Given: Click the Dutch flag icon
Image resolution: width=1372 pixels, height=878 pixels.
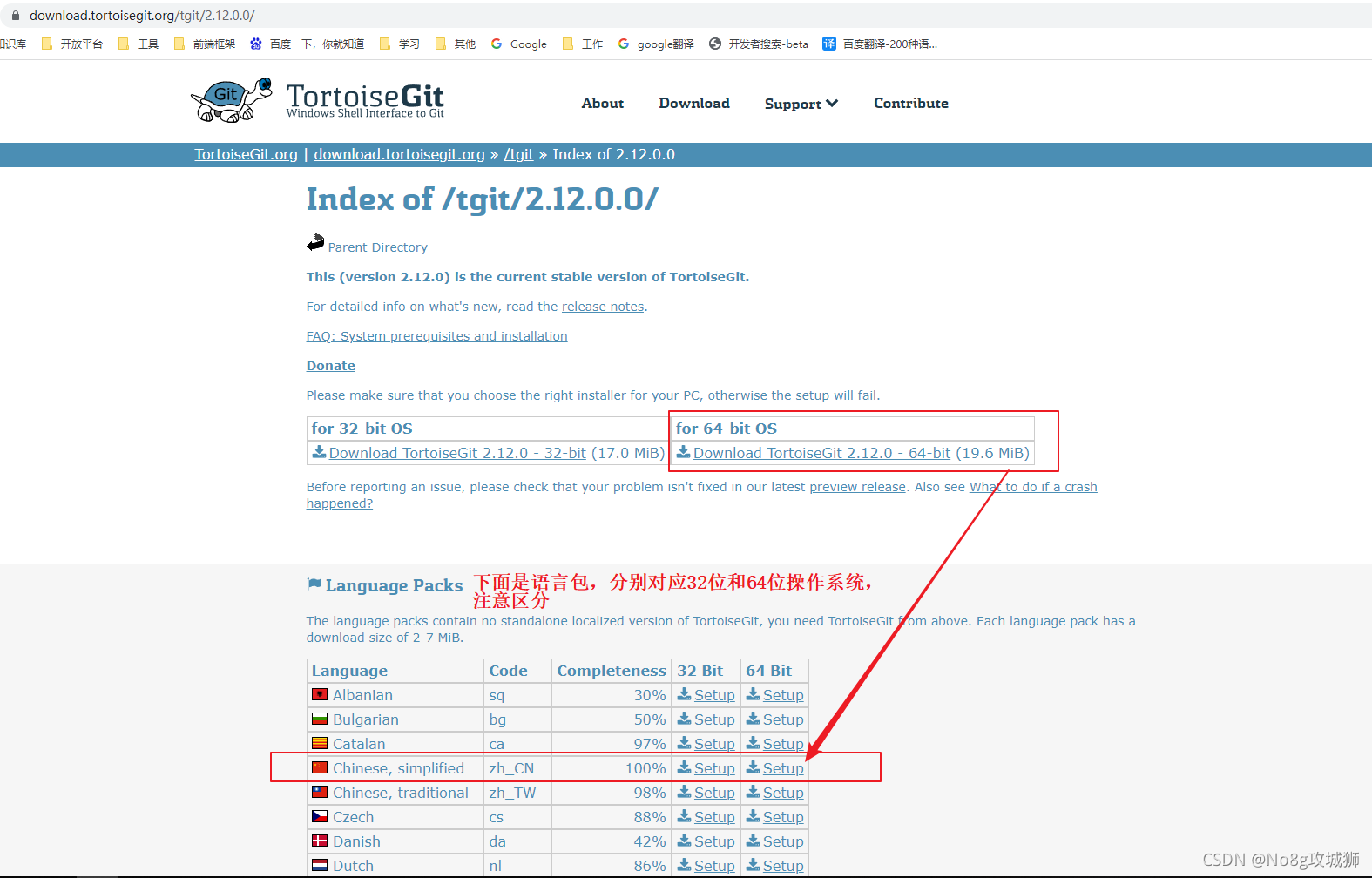Looking at the screenshot, I should click(320, 865).
